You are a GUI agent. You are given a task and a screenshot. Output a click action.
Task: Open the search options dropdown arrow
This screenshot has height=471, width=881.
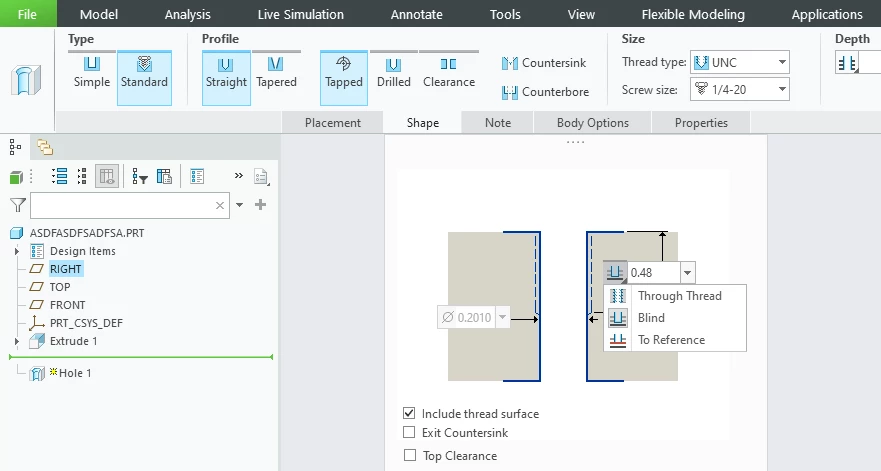tap(239, 205)
